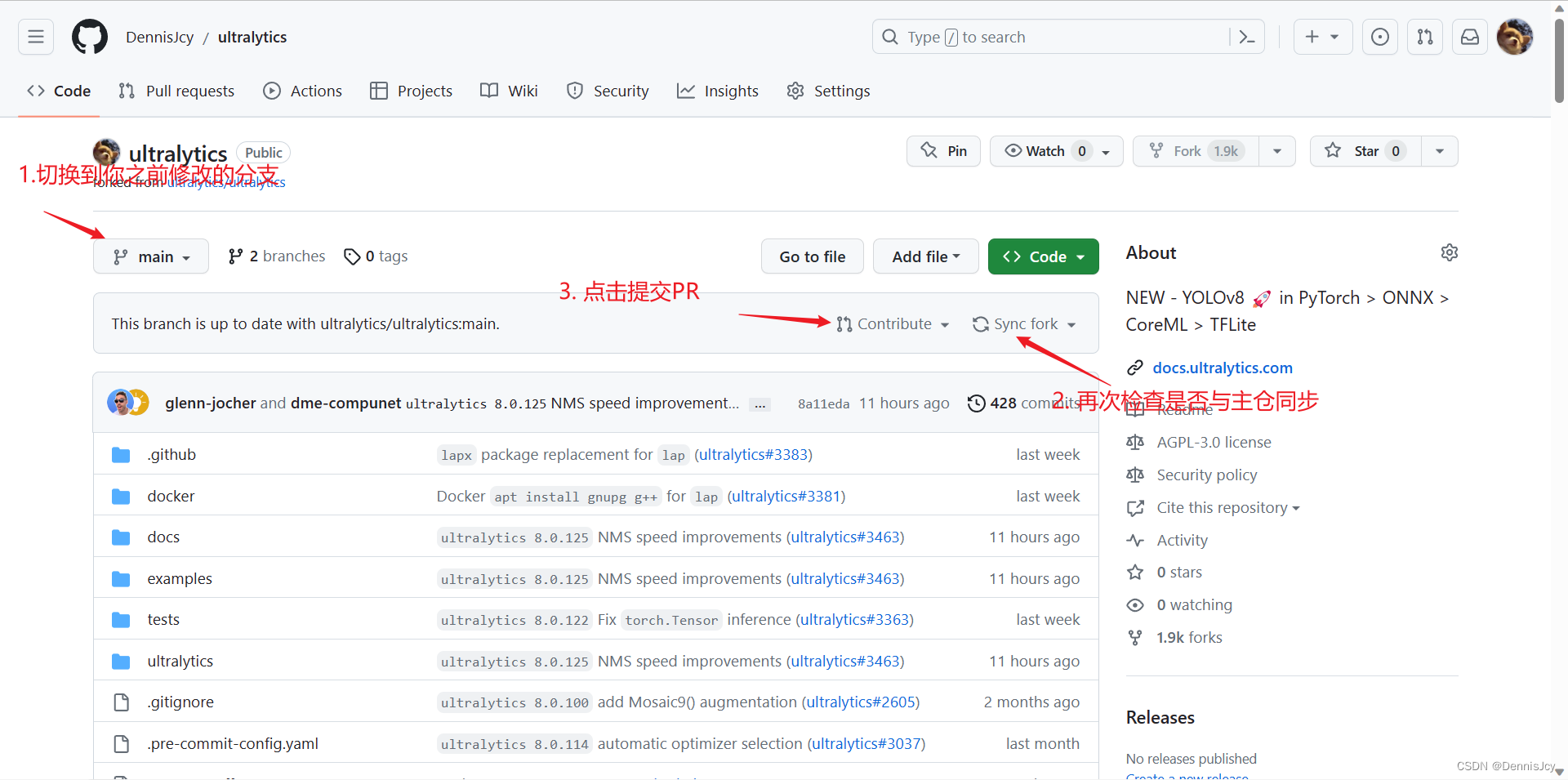Click the Go to file button
Image resolution: width=1568 pixels, height=780 pixels.
(813, 256)
